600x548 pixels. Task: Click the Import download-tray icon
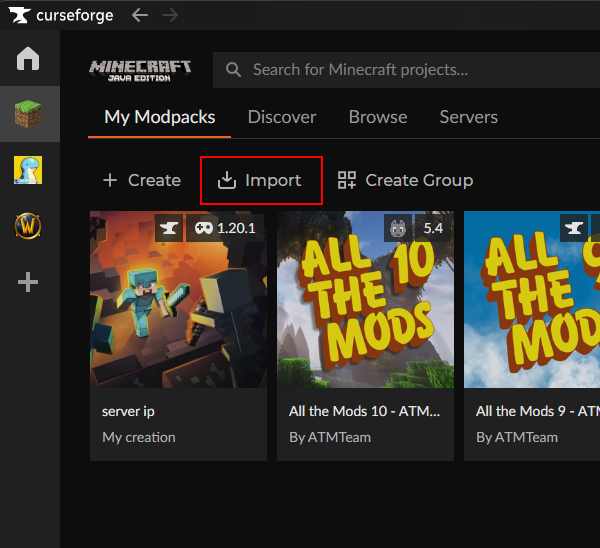pos(227,180)
